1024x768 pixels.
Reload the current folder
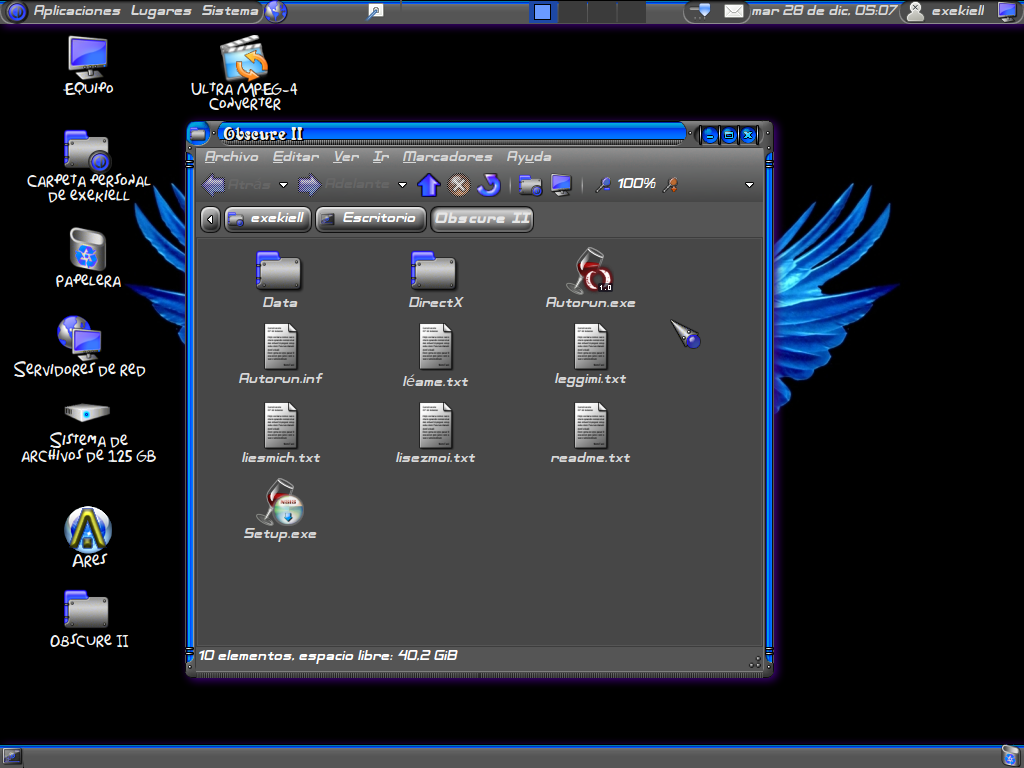489,185
